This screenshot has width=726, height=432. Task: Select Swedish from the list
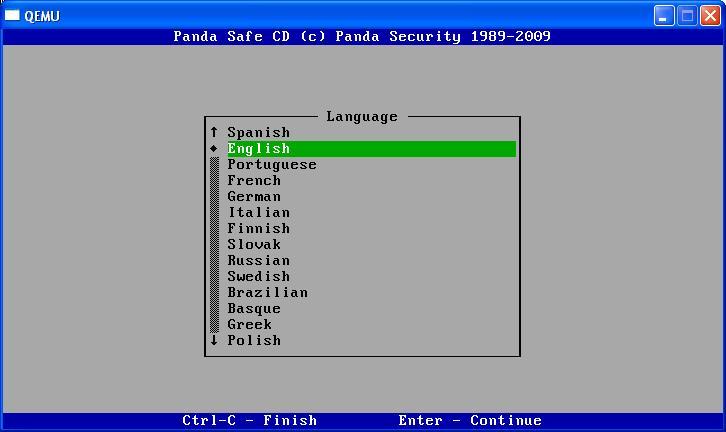click(x=258, y=277)
